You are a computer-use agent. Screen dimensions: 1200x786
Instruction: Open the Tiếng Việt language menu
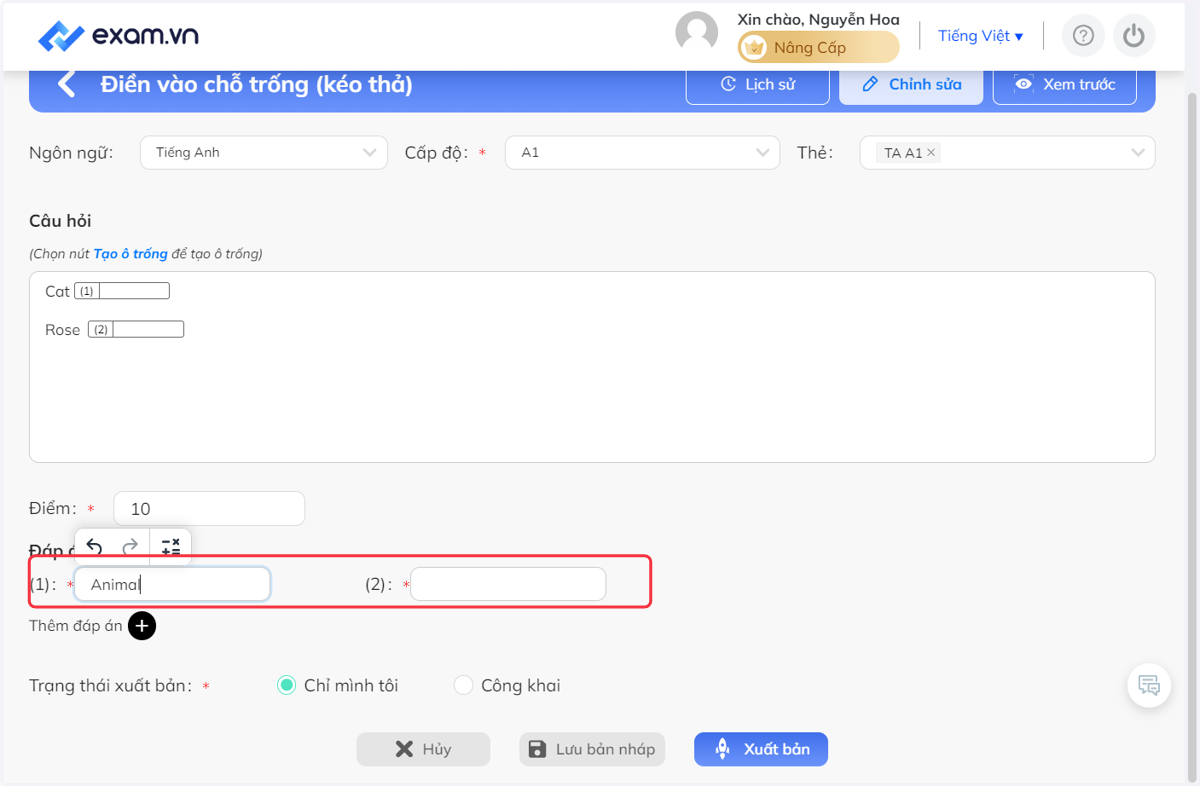(x=980, y=36)
